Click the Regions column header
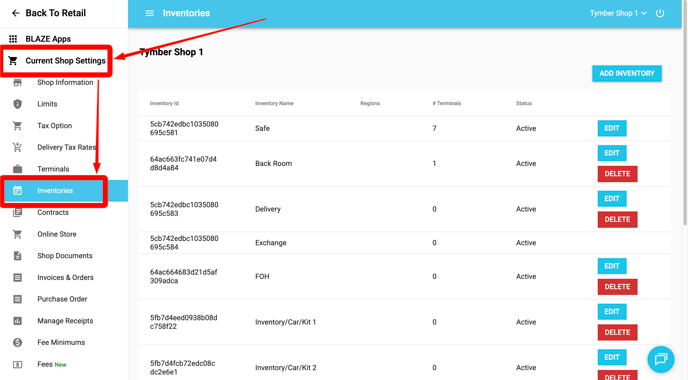Viewport: 688px width, 380px height. pos(370,104)
